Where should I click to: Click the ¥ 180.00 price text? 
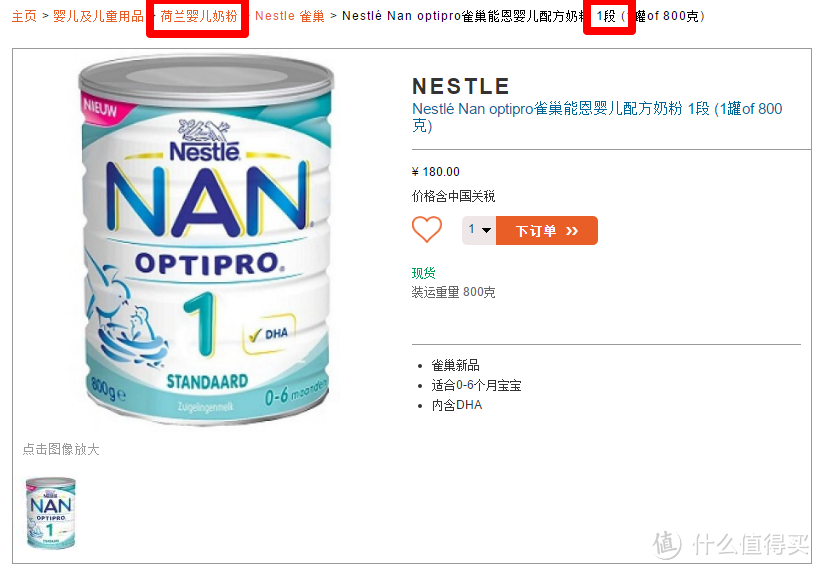click(x=436, y=172)
